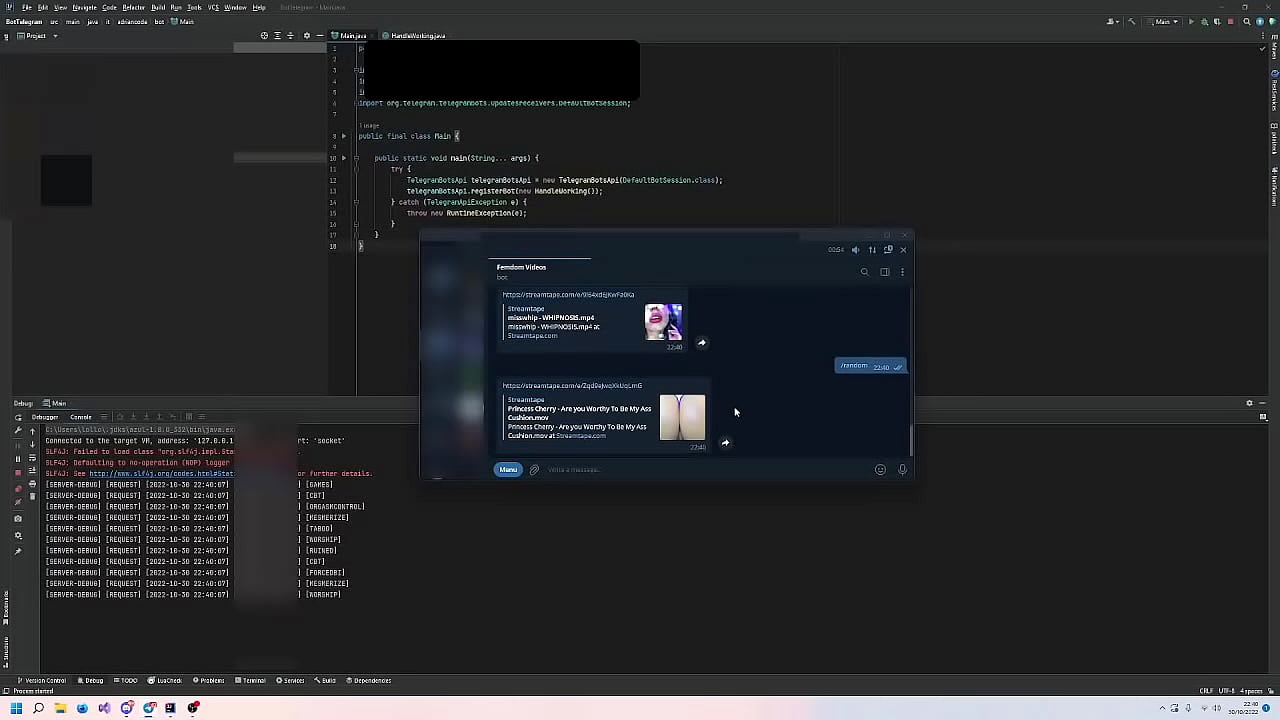The width and height of the screenshot is (1280, 720).
Task: Toggle the speaker volume icon in Telegram
Action: [855, 250]
